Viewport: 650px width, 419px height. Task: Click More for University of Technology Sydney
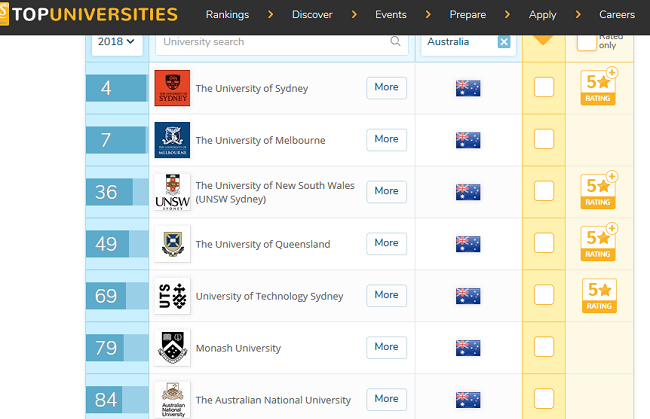pyautogui.click(x=386, y=295)
